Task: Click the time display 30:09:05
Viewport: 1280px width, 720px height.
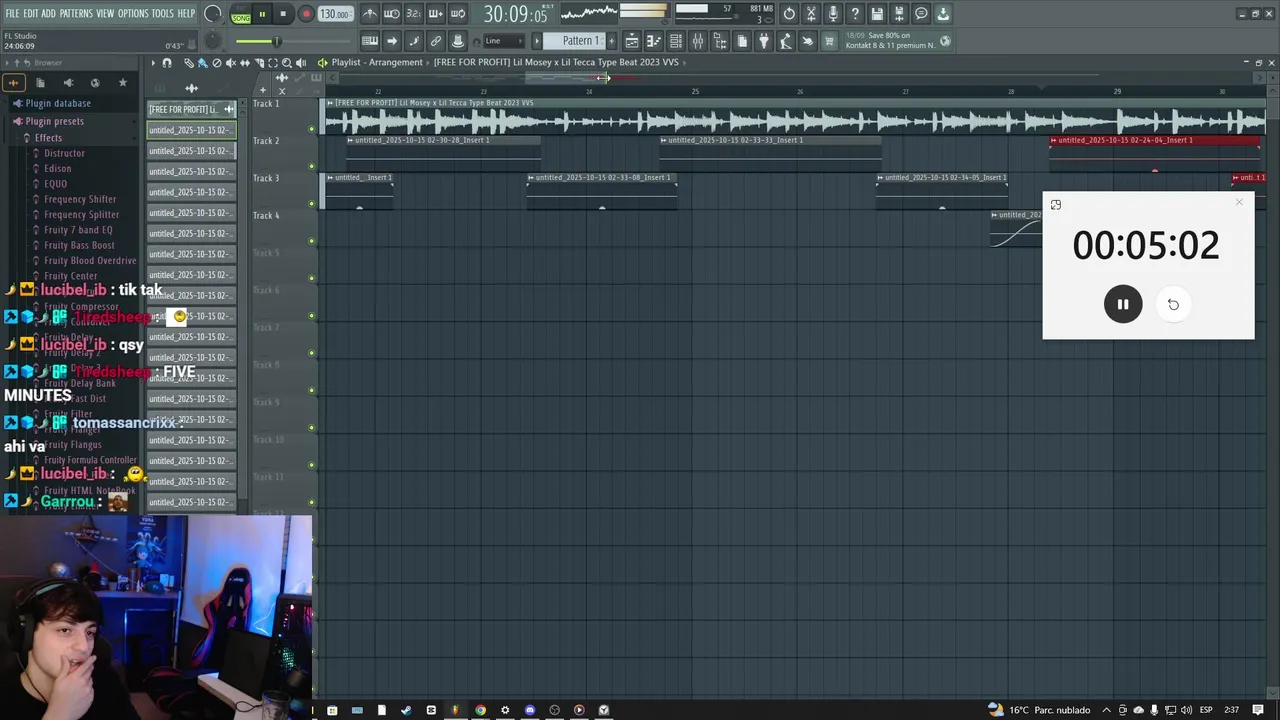Action: (x=515, y=14)
